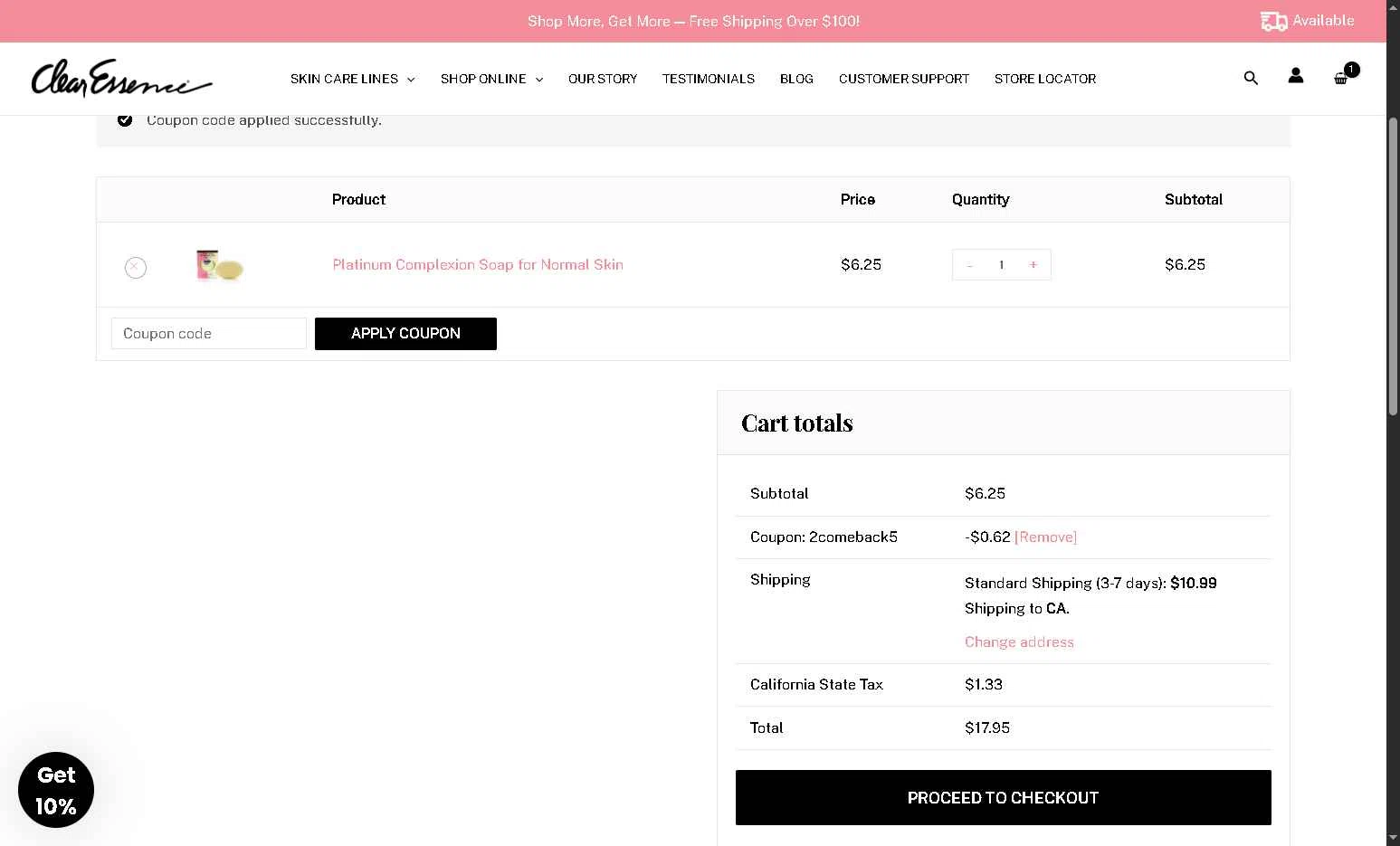Click the delivery truck Available icon

(1308, 21)
